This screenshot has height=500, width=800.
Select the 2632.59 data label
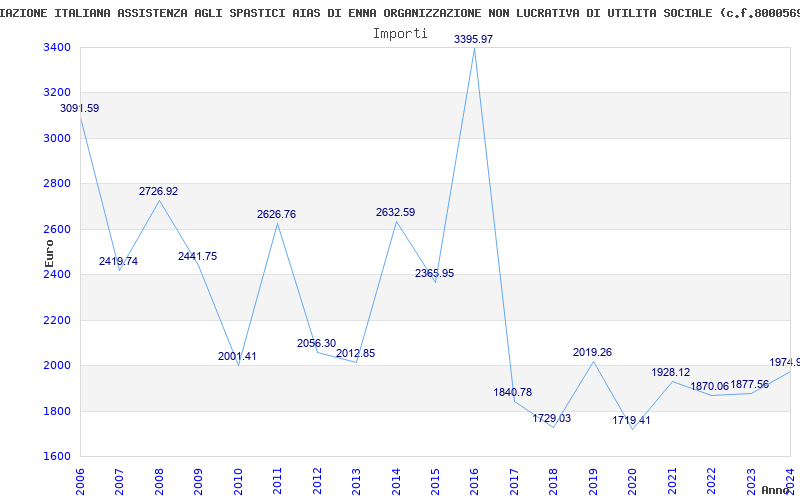click(395, 212)
